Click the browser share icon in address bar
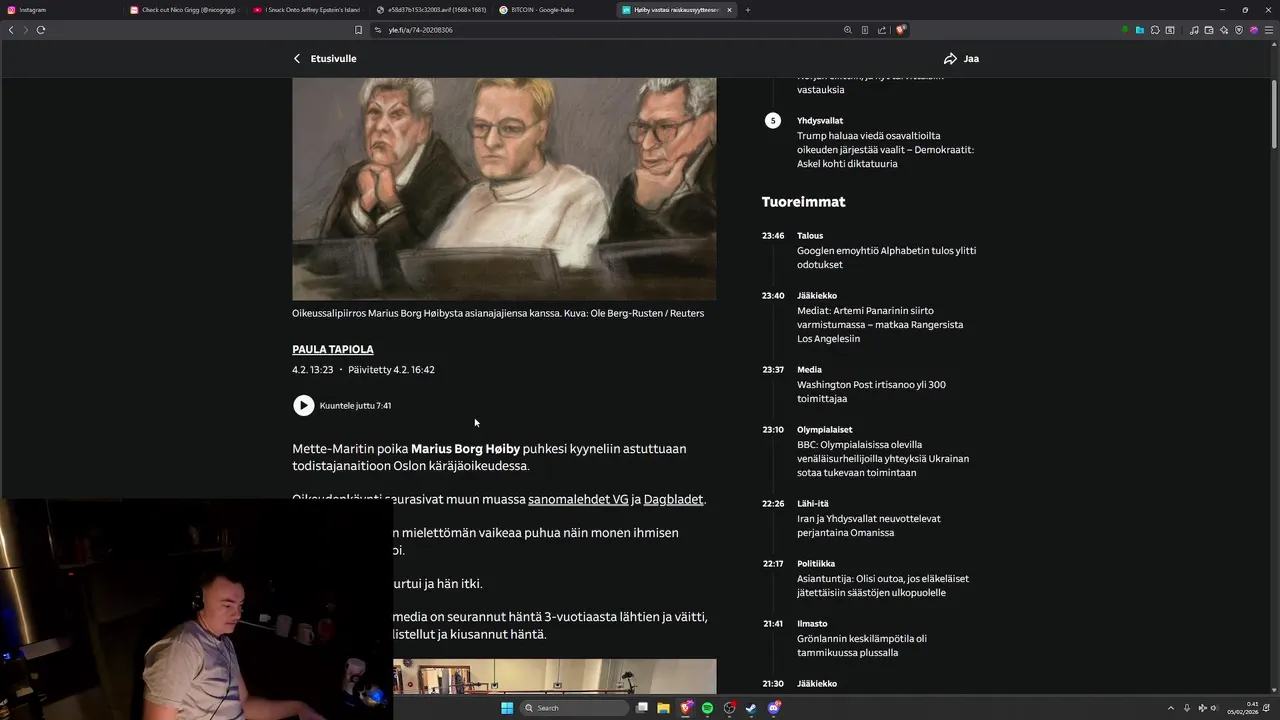This screenshot has height=720, width=1280. [882, 30]
